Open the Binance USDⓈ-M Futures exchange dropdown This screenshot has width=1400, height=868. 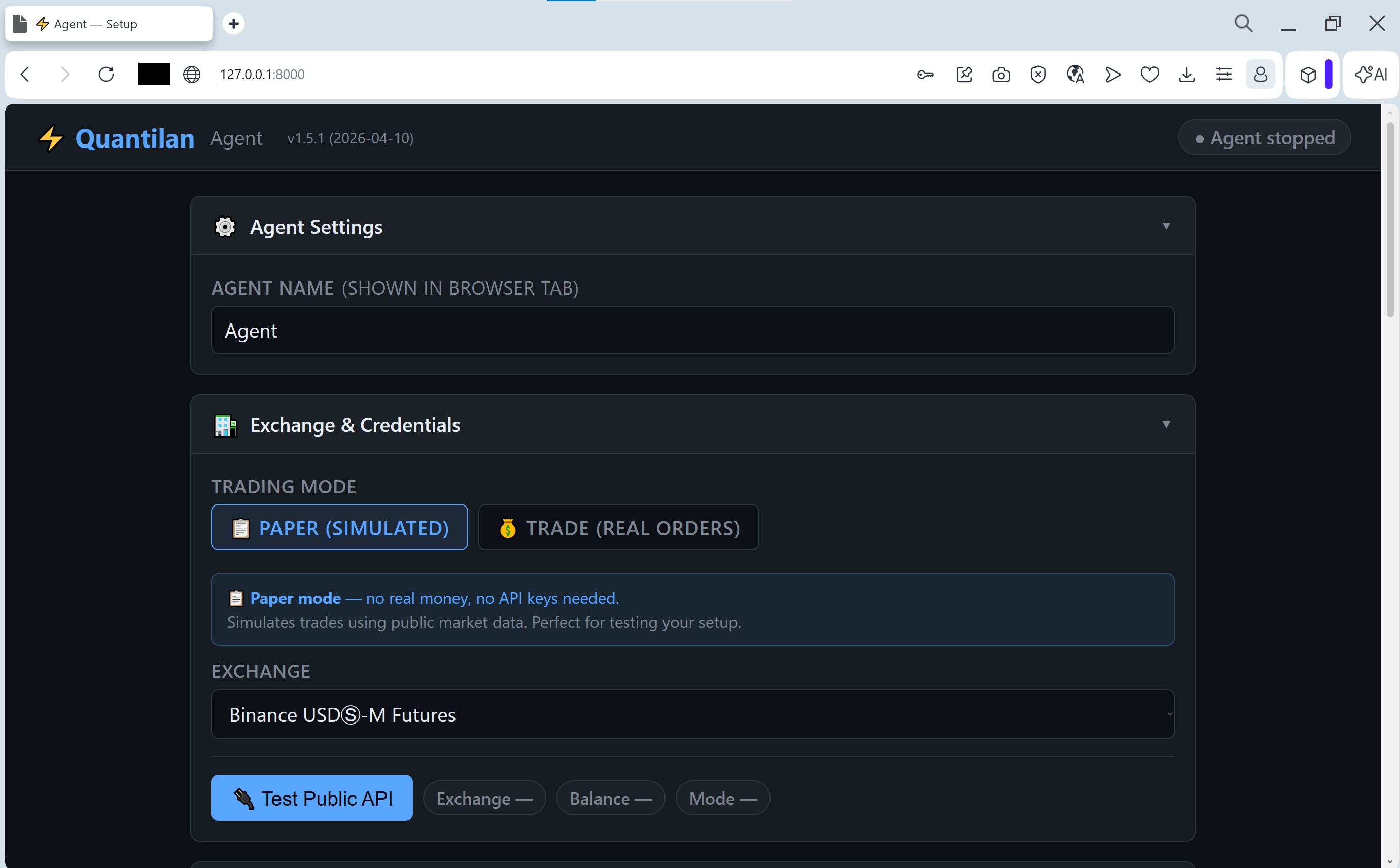click(x=692, y=714)
